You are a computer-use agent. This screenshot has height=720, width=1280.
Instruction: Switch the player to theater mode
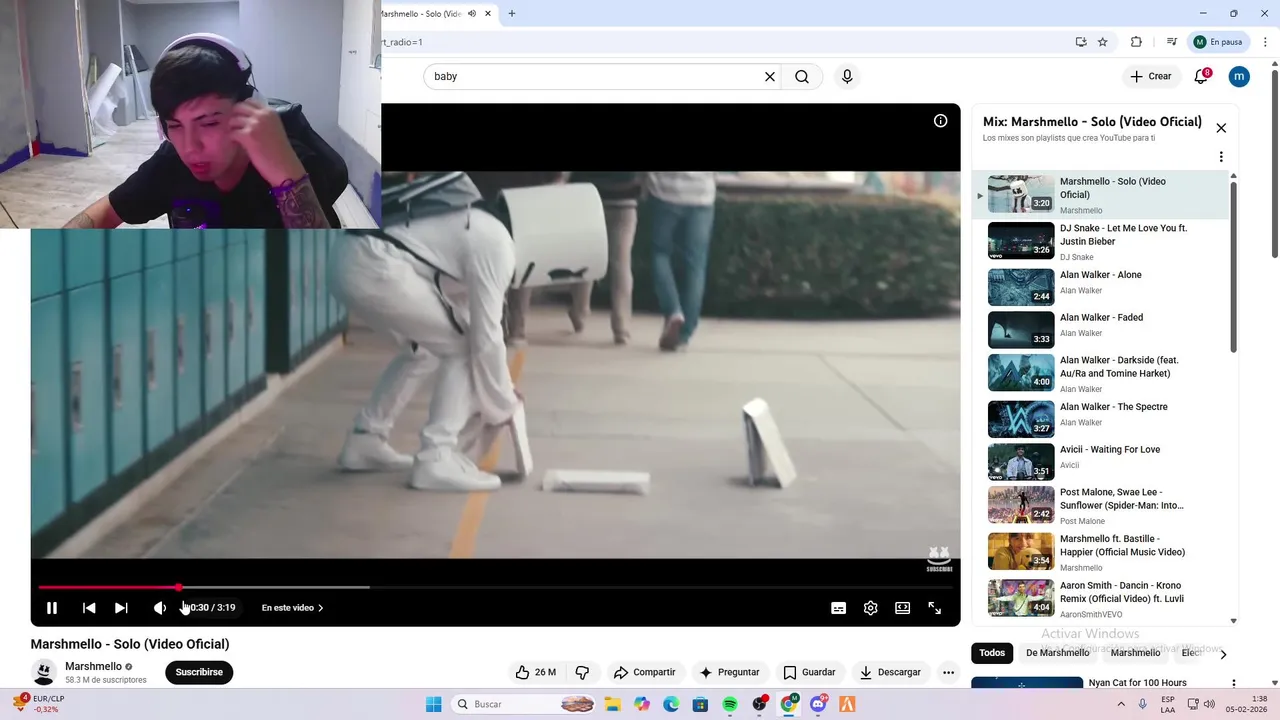point(903,608)
